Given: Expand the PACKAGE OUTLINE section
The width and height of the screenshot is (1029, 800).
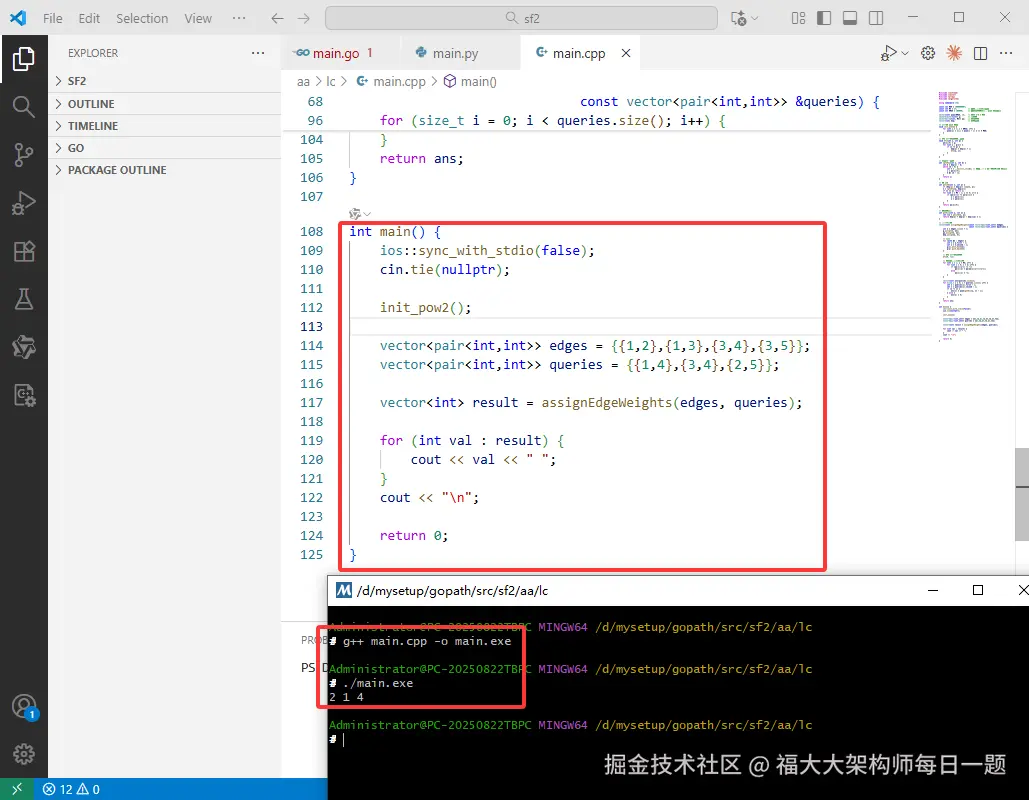Looking at the screenshot, I should point(164,170).
